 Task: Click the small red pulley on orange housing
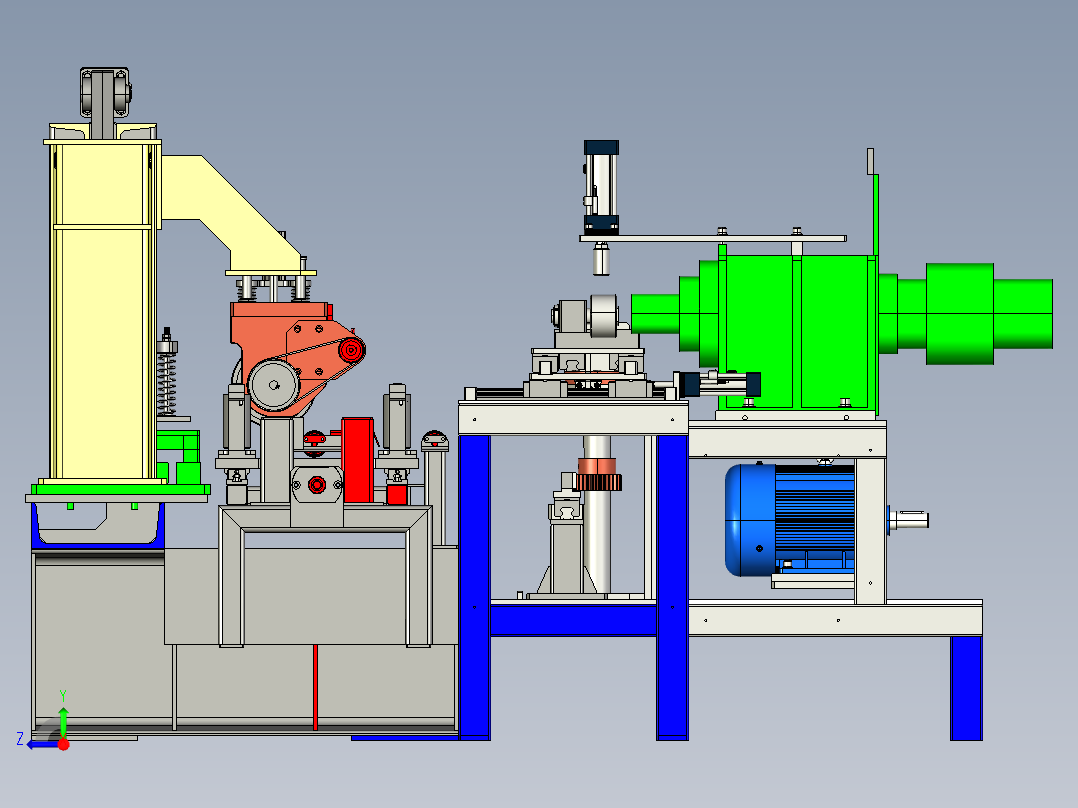pos(351,350)
